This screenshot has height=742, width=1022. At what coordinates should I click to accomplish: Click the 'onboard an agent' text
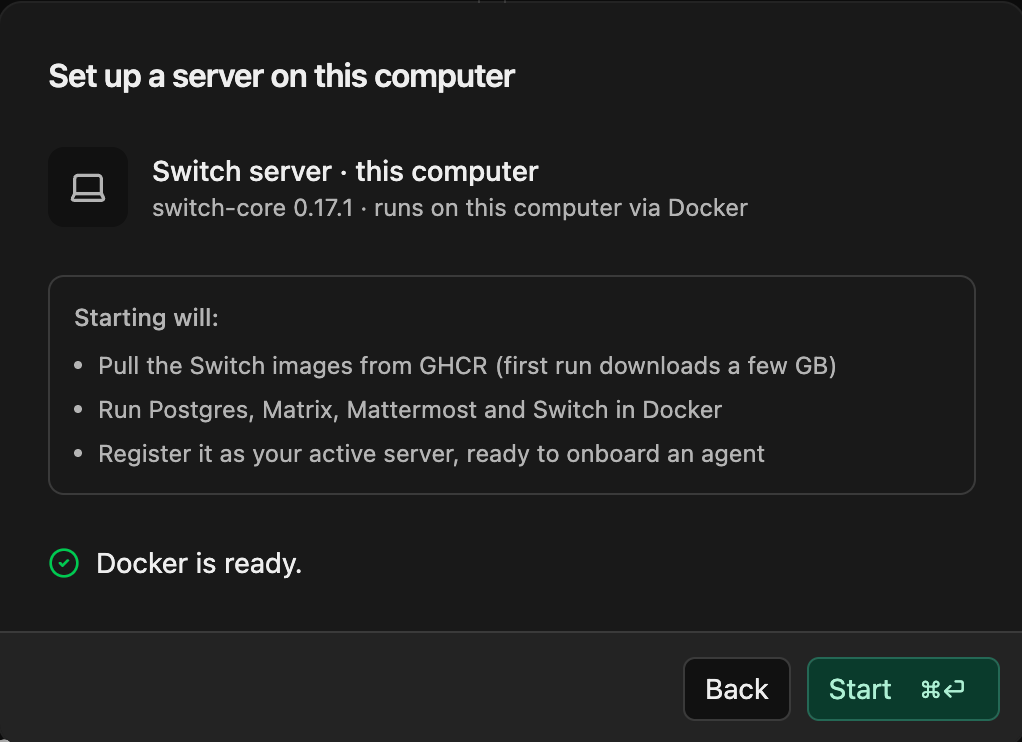665,454
